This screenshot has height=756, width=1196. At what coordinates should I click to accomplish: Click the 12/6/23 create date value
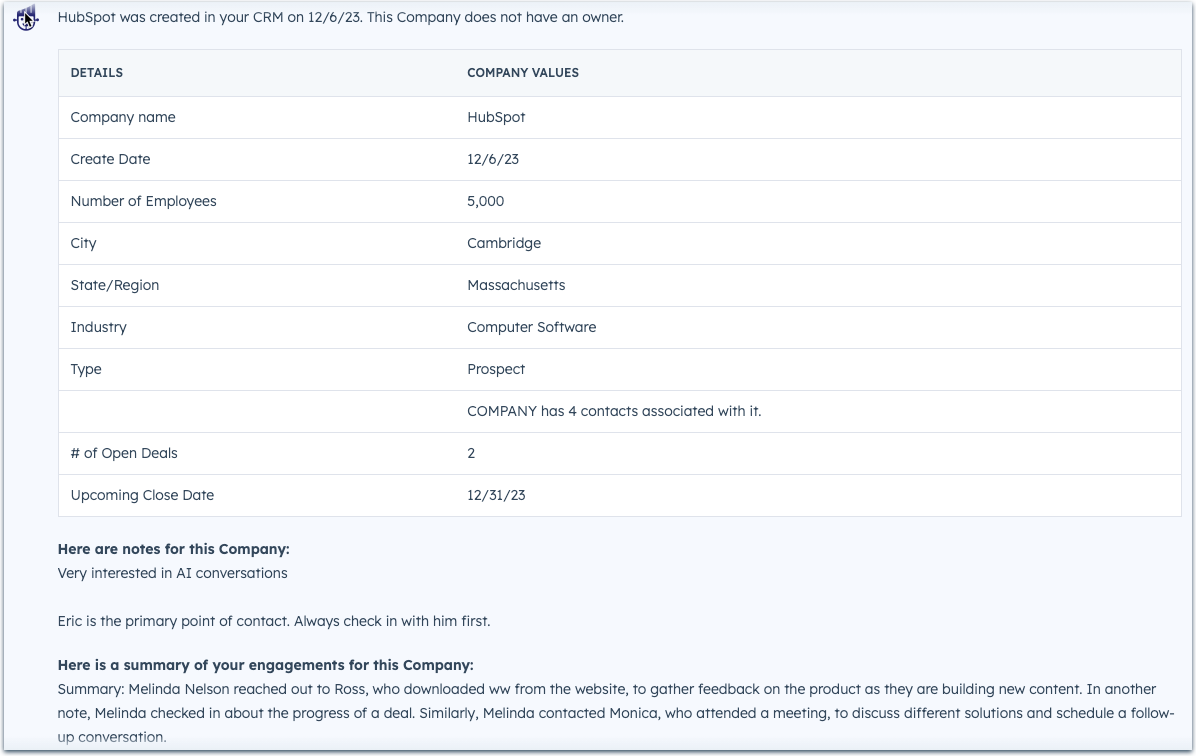point(493,159)
